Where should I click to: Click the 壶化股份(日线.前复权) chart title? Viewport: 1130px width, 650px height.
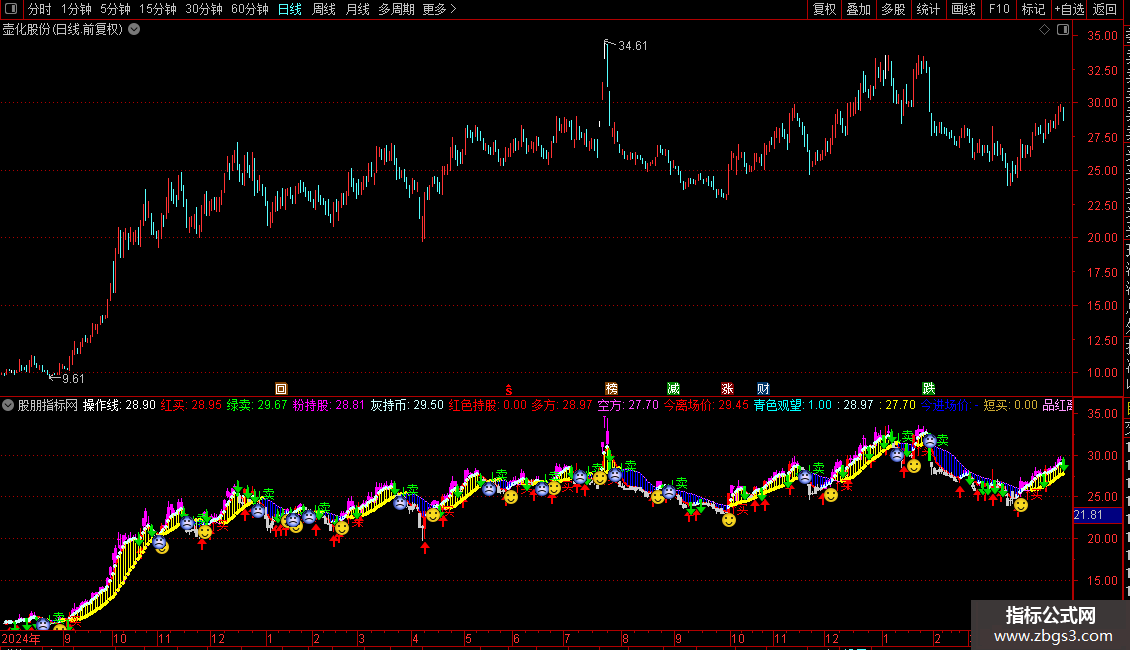click(x=63, y=30)
